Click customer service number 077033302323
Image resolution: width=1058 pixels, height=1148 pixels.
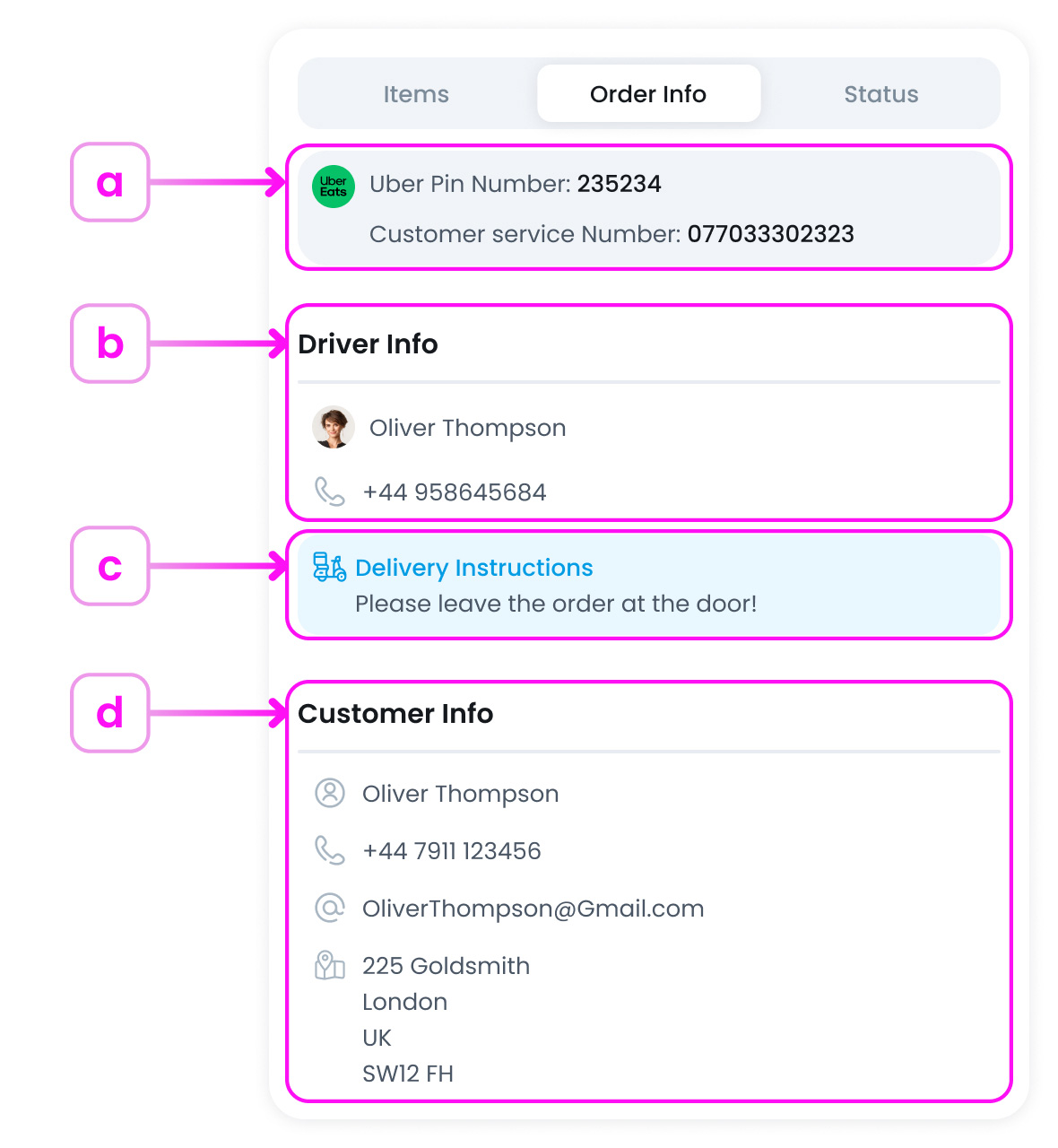tap(770, 234)
